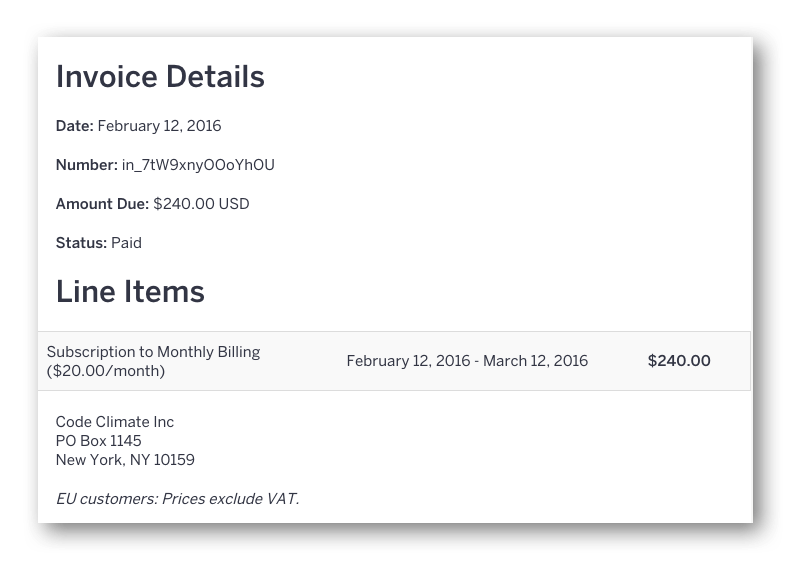Click the $240.00 amount due value
The height and width of the screenshot is (566, 799).
tap(184, 204)
